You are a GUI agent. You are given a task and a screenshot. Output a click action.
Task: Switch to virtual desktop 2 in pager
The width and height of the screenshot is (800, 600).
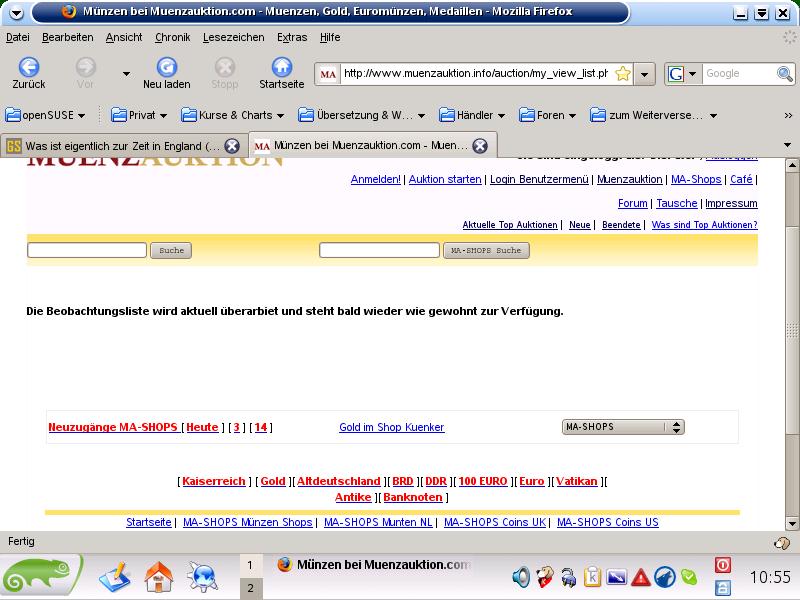(250, 589)
